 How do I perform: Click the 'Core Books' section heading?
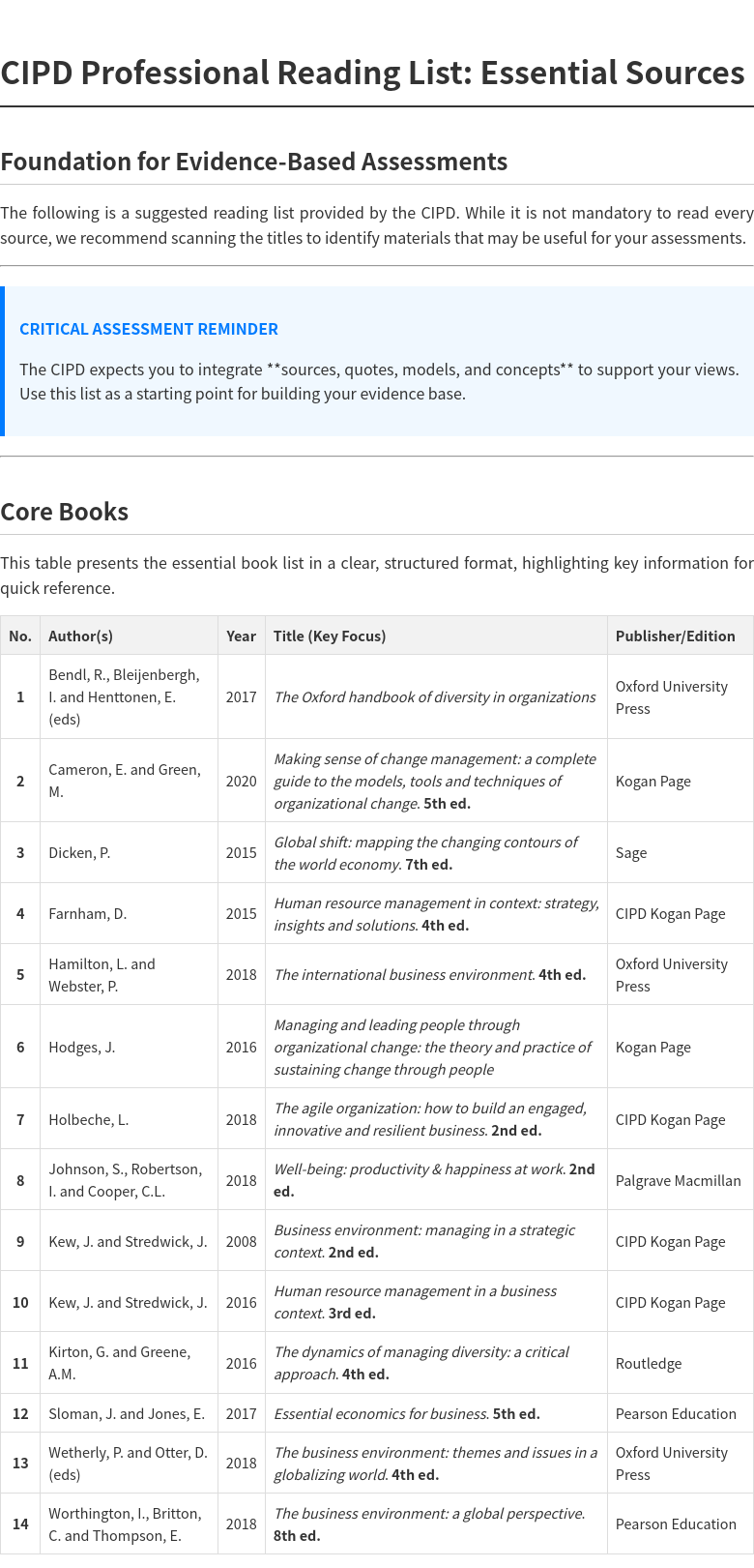(x=64, y=511)
